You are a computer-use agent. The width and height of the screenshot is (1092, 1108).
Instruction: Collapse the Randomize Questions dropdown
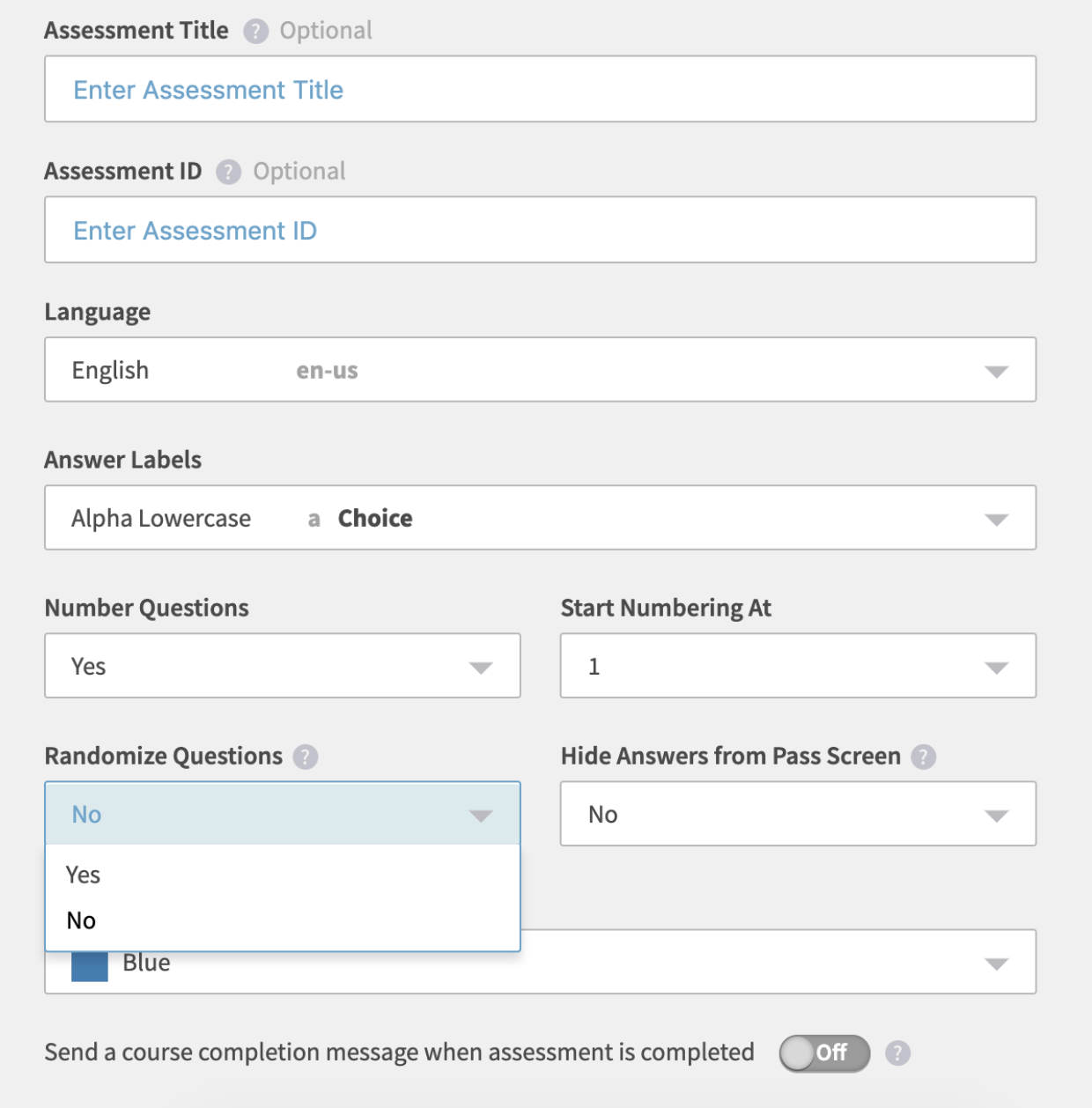pos(283,814)
